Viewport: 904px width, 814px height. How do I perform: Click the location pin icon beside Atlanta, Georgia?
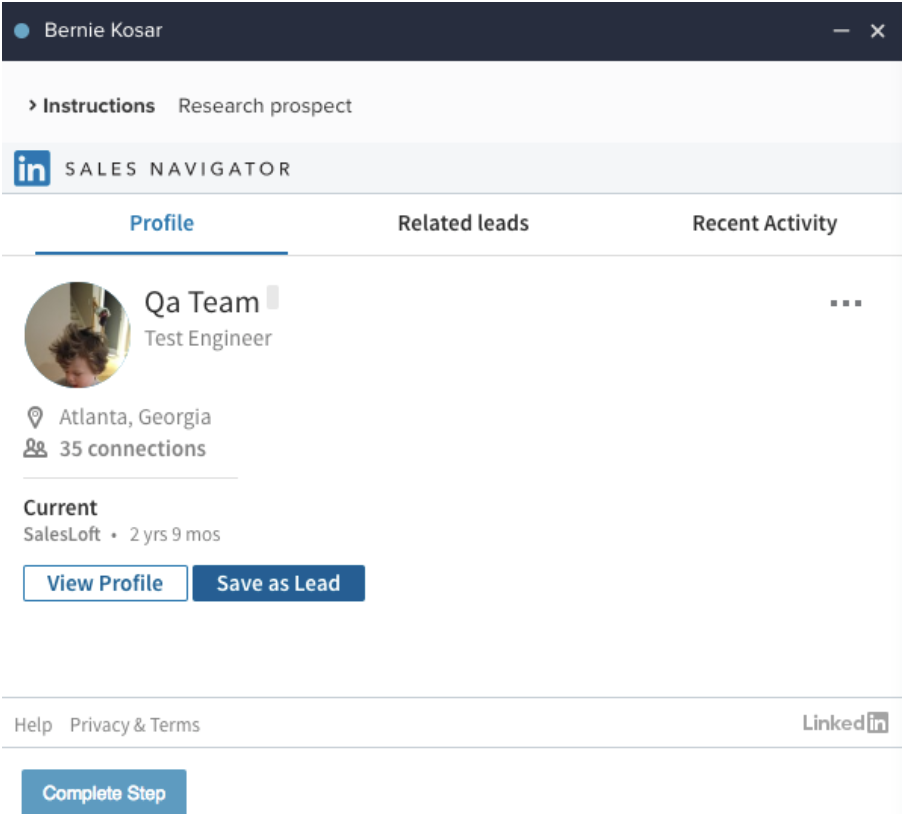[33, 416]
